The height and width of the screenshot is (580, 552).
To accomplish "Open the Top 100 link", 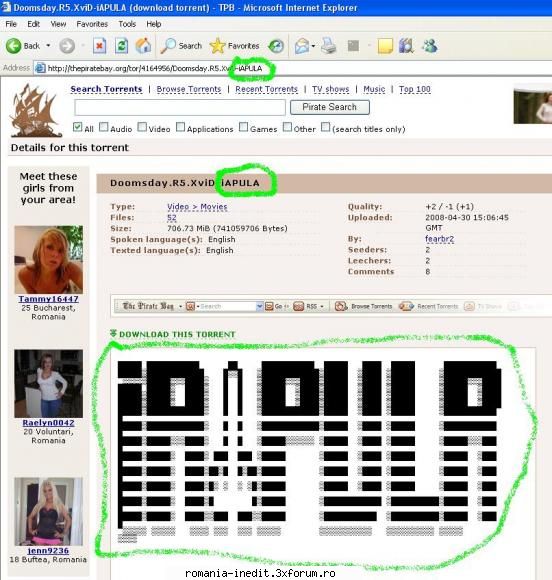I will pos(415,89).
